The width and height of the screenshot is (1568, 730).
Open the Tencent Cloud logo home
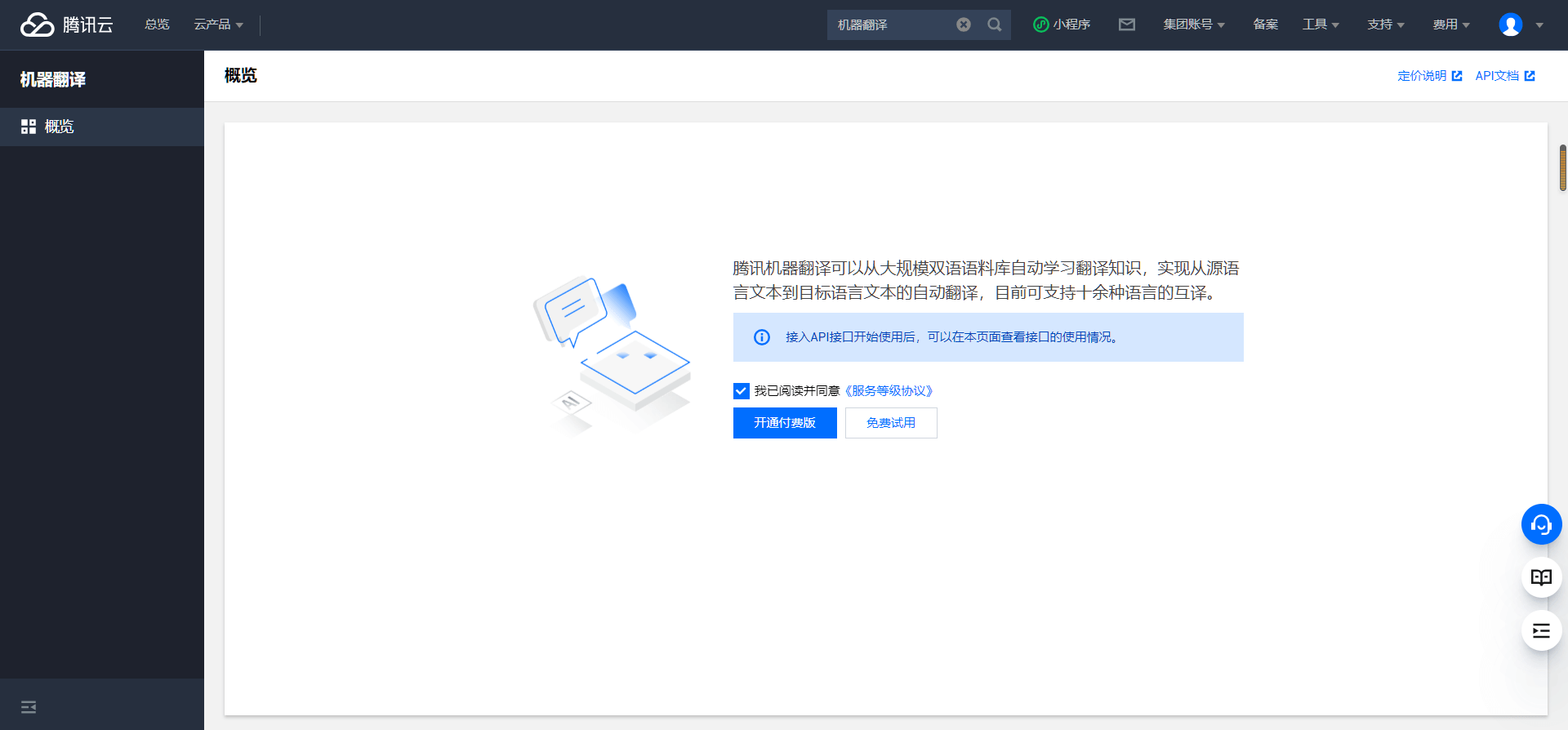pyautogui.click(x=67, y=24)
